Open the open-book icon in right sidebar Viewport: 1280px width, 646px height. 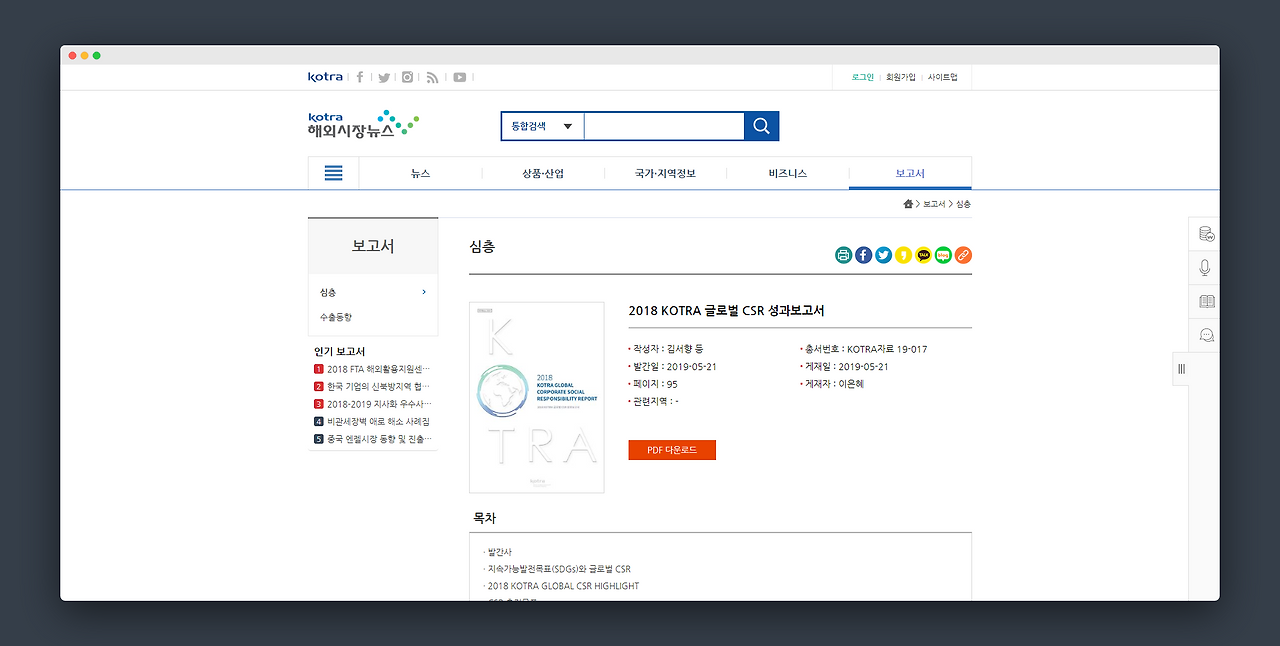pyautogui.click(x=1207, y=301)
